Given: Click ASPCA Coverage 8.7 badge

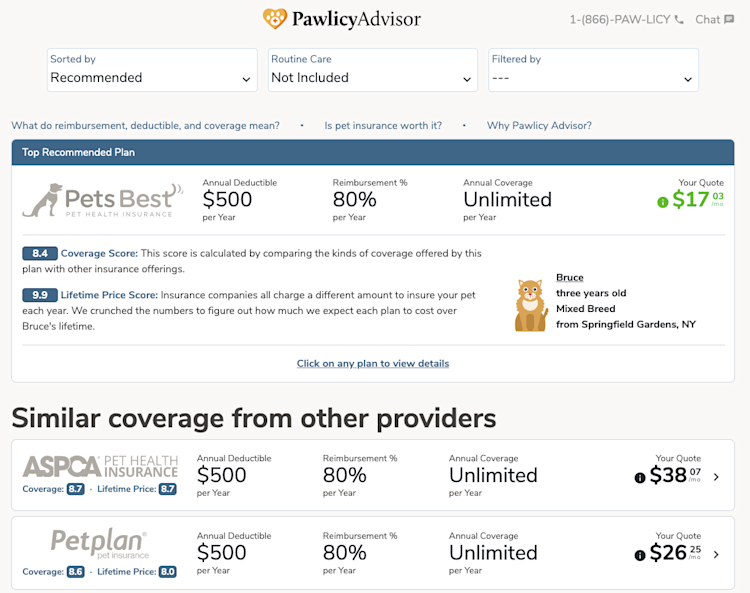Looking at the screenshot, I should click(x=75, y=489).
